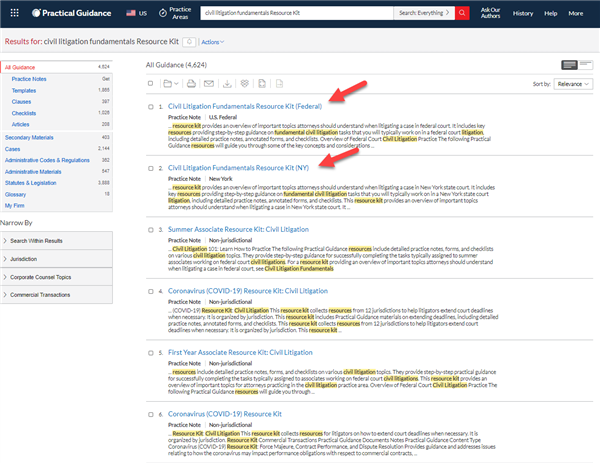Click the folder save icon in toolbar
600x463 pixels.
pyautogui.click(x=168, y=83)
